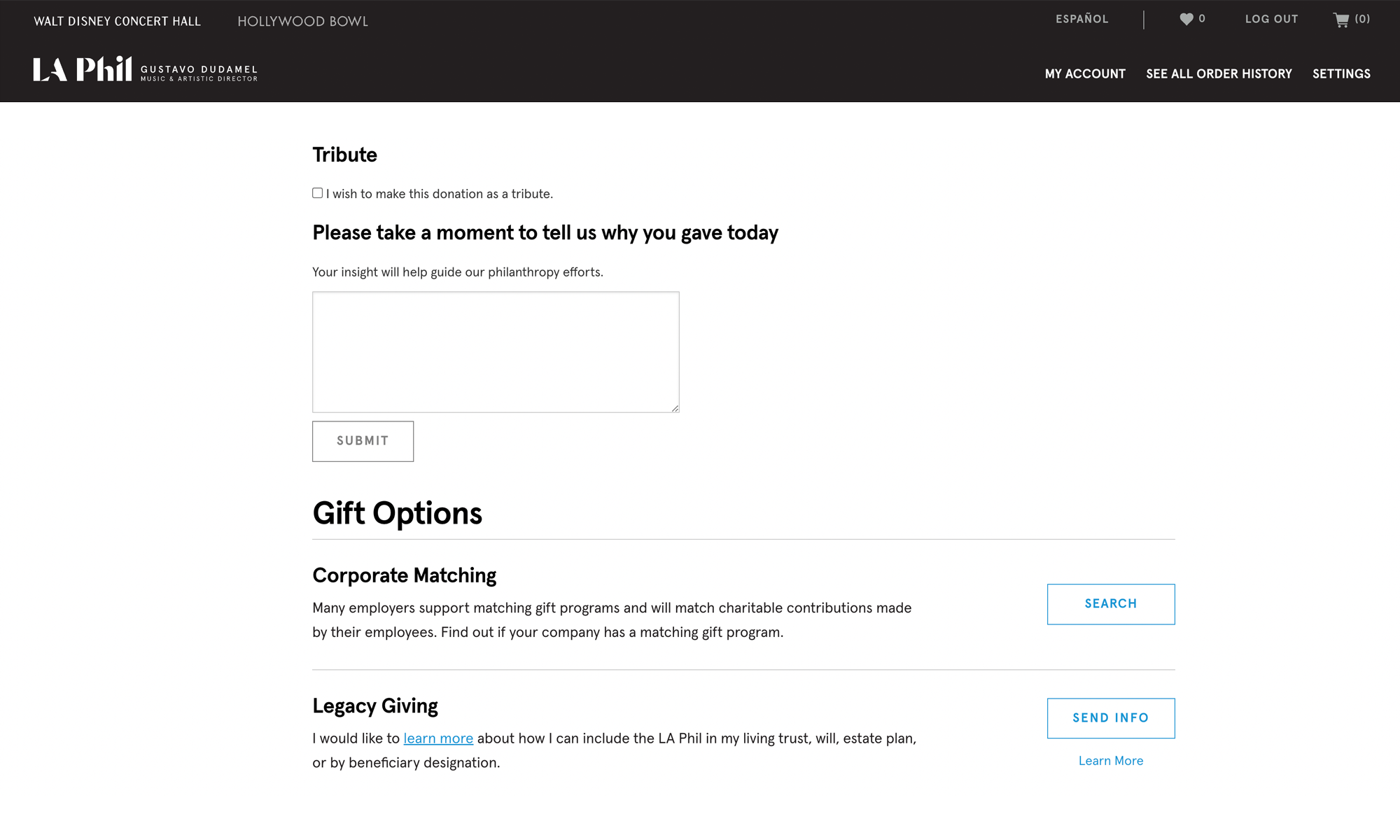Change language to Español

tap(1081, 19)
